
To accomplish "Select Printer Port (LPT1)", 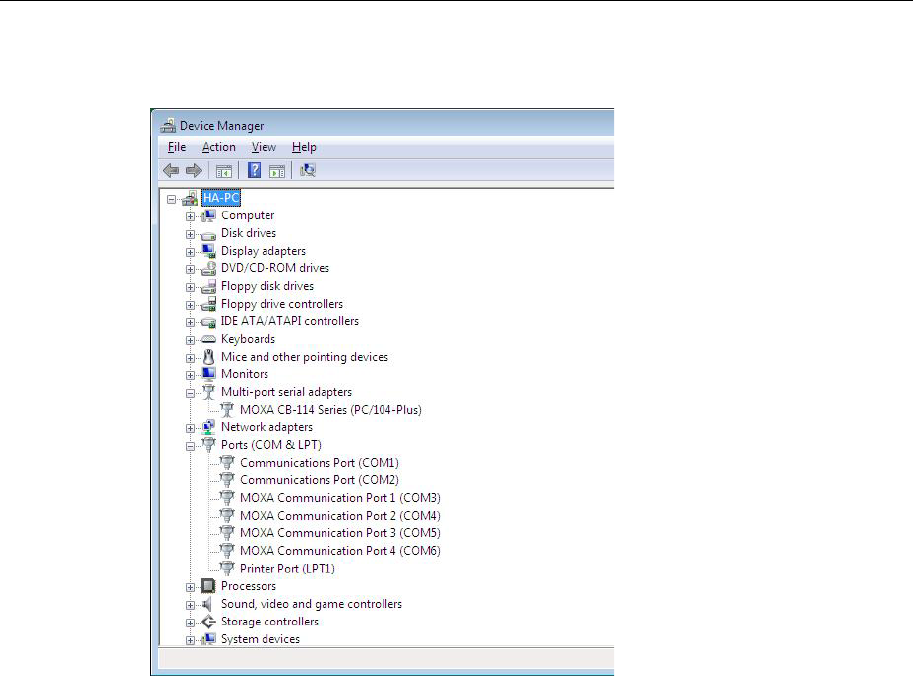I will click(287, 569).
